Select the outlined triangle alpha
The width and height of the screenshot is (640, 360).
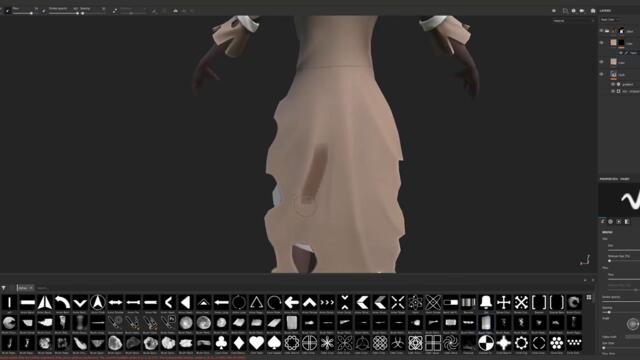click(x=256, y=302)
